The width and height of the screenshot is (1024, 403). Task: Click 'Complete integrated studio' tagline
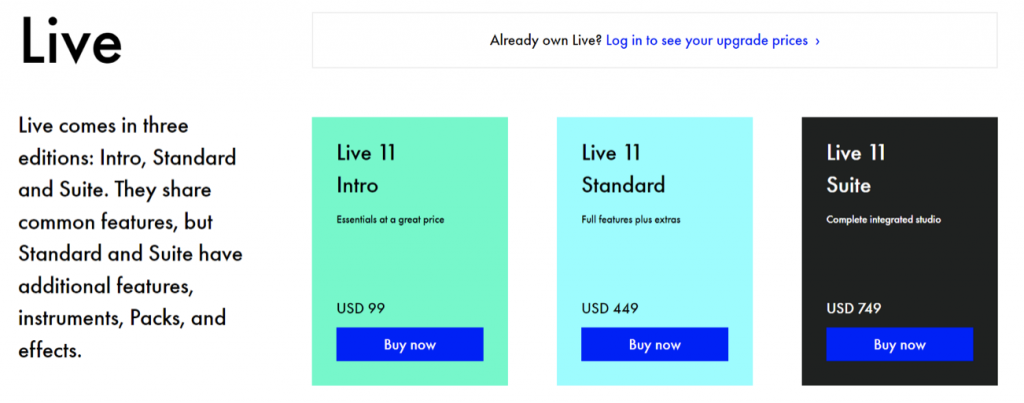[884, 219]
